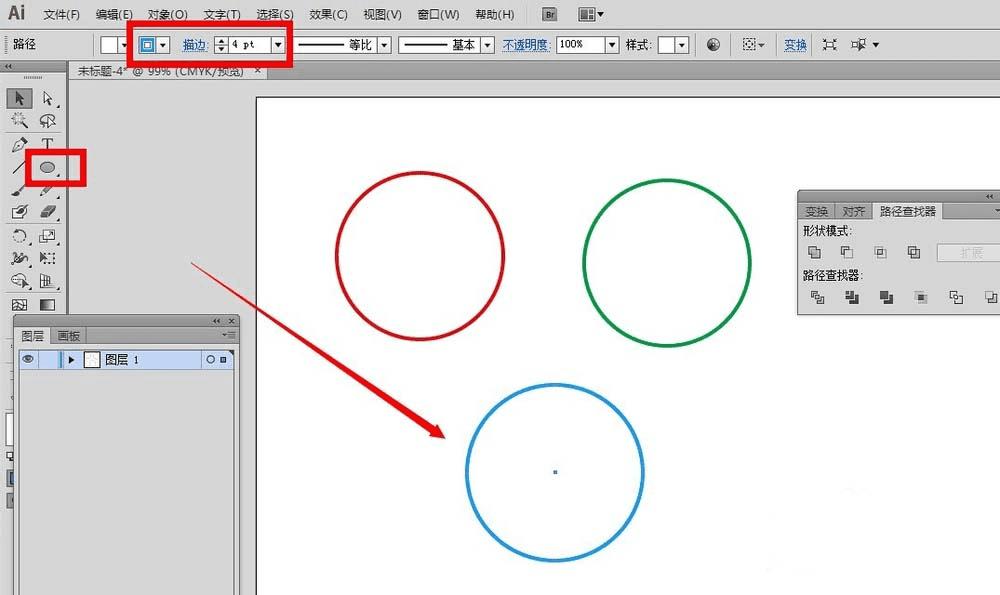Open the 不透明度 100% dropdown arrow
The height and width of the screenshot is (595, 1000).
612,45
